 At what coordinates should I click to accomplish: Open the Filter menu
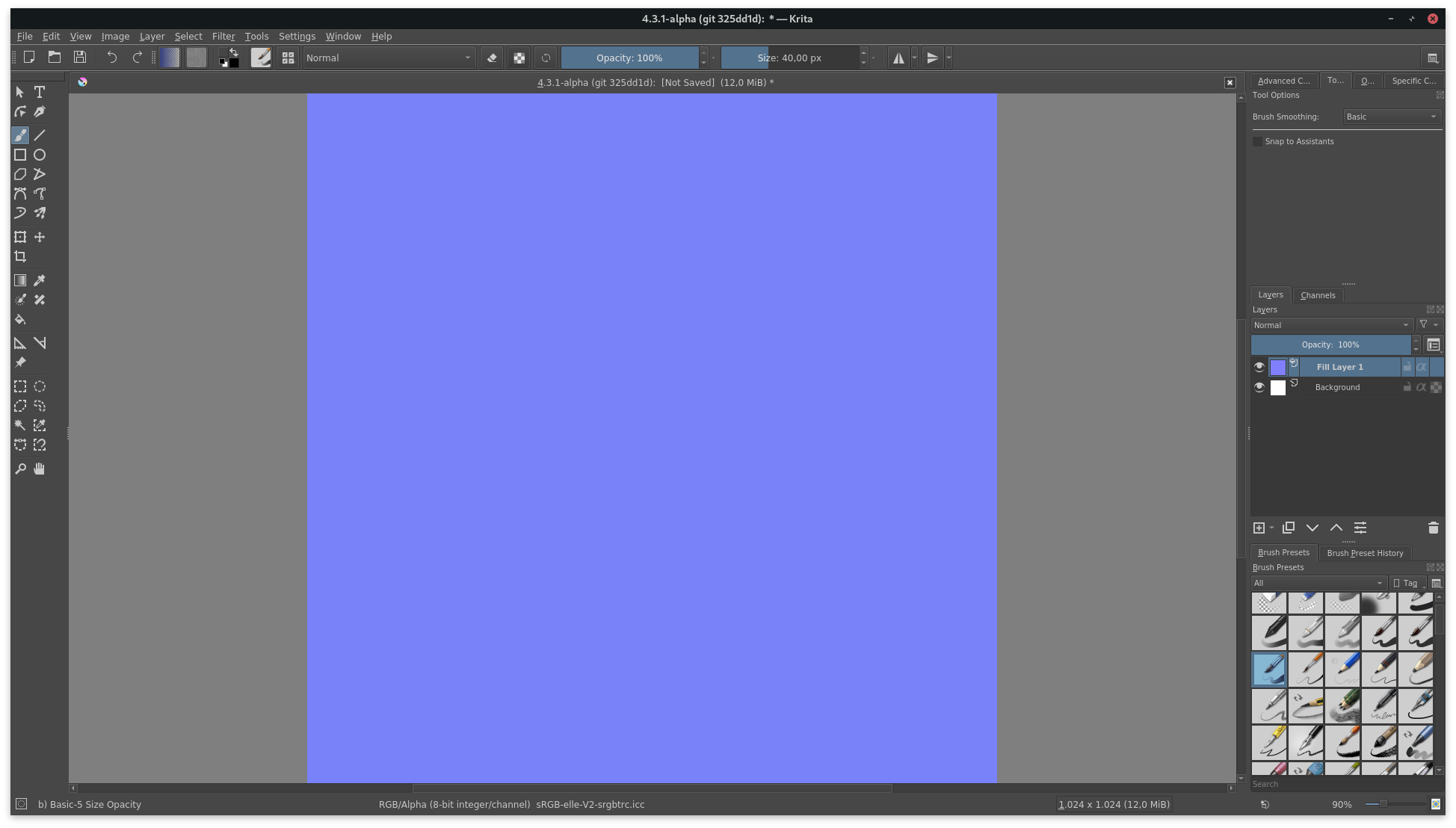pos(222,36)
